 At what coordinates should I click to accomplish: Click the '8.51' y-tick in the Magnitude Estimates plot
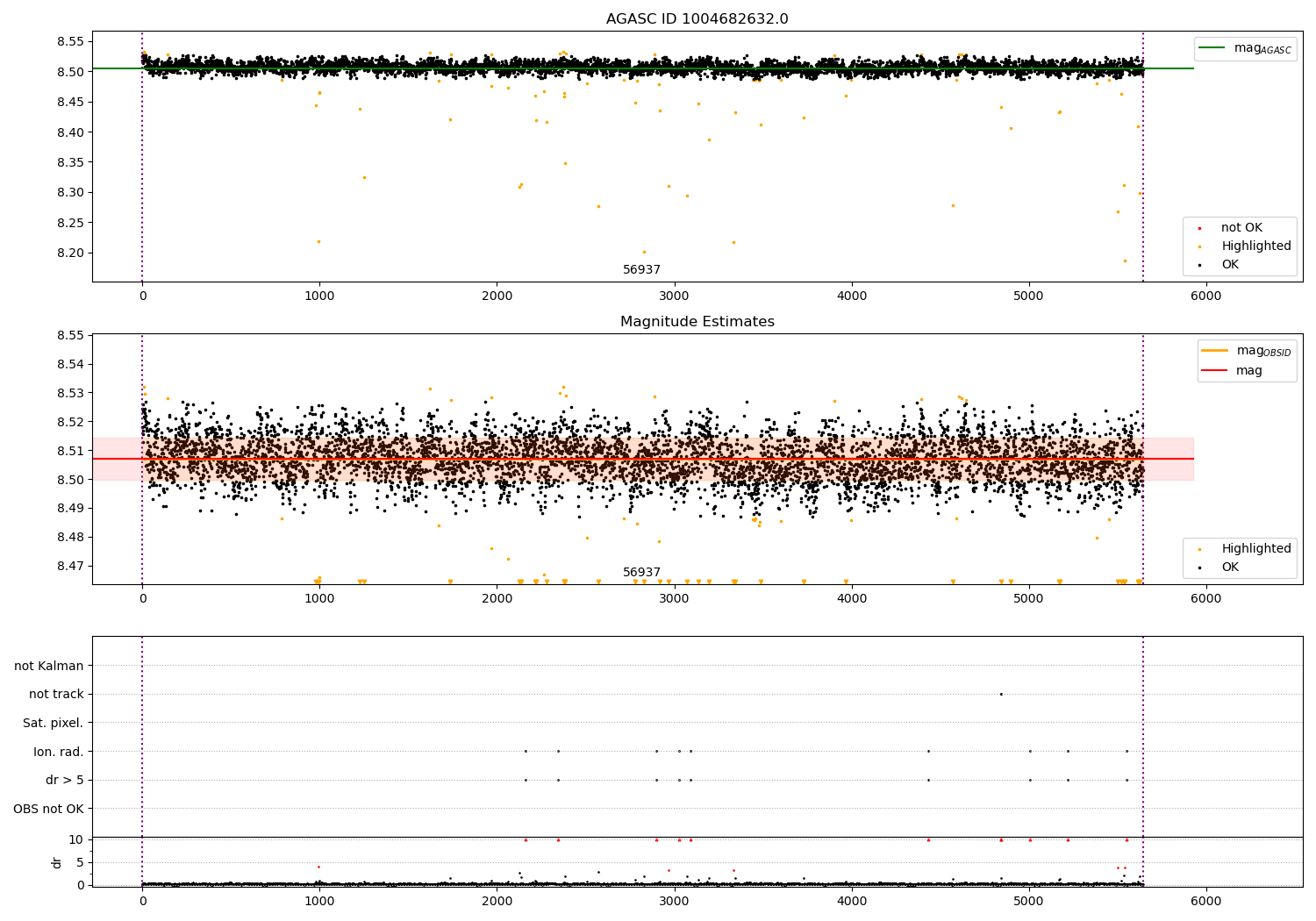tap(69, 452)
